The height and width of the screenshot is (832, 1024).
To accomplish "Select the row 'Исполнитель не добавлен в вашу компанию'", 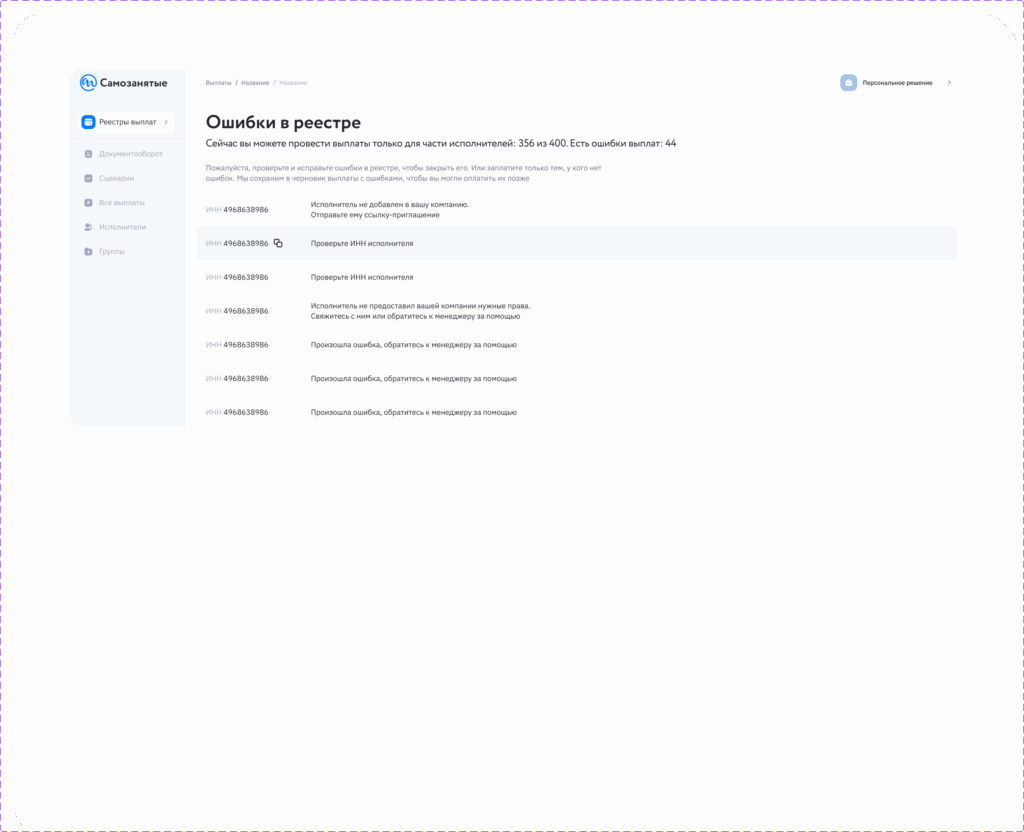I will click(389, 209).
